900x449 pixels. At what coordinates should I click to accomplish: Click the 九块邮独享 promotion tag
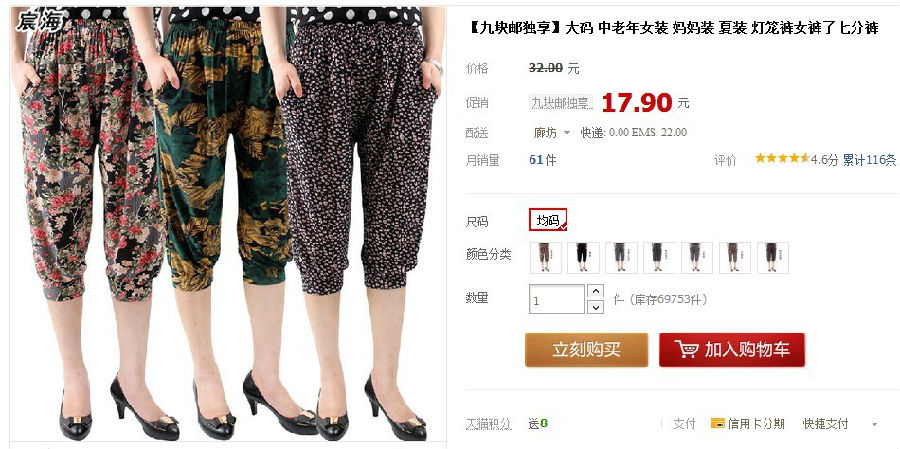[561, 103]
